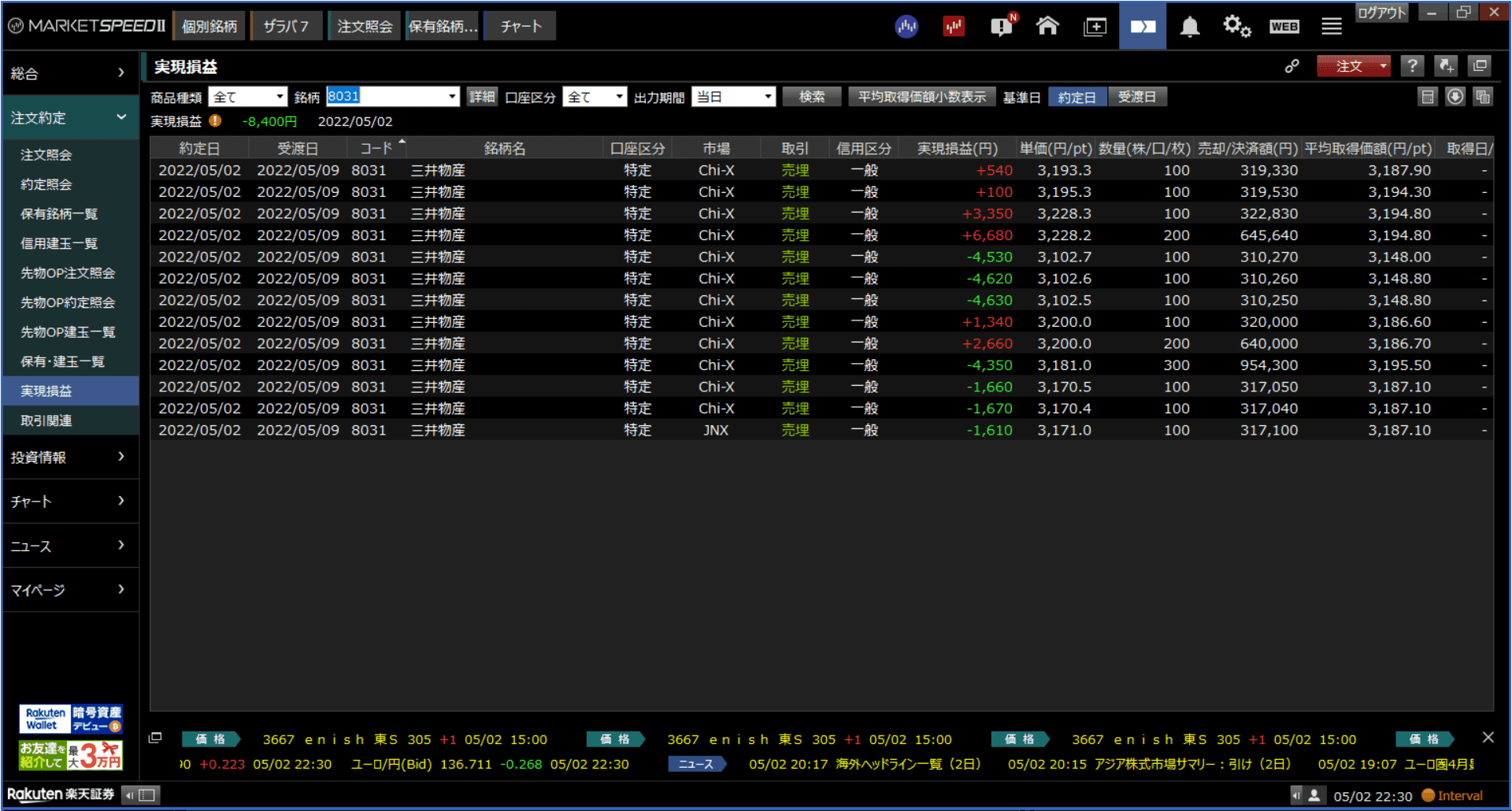Collapse the 注文約定 sidebar section
Screen dimensions: 1512x811
(x=70, y=117)
